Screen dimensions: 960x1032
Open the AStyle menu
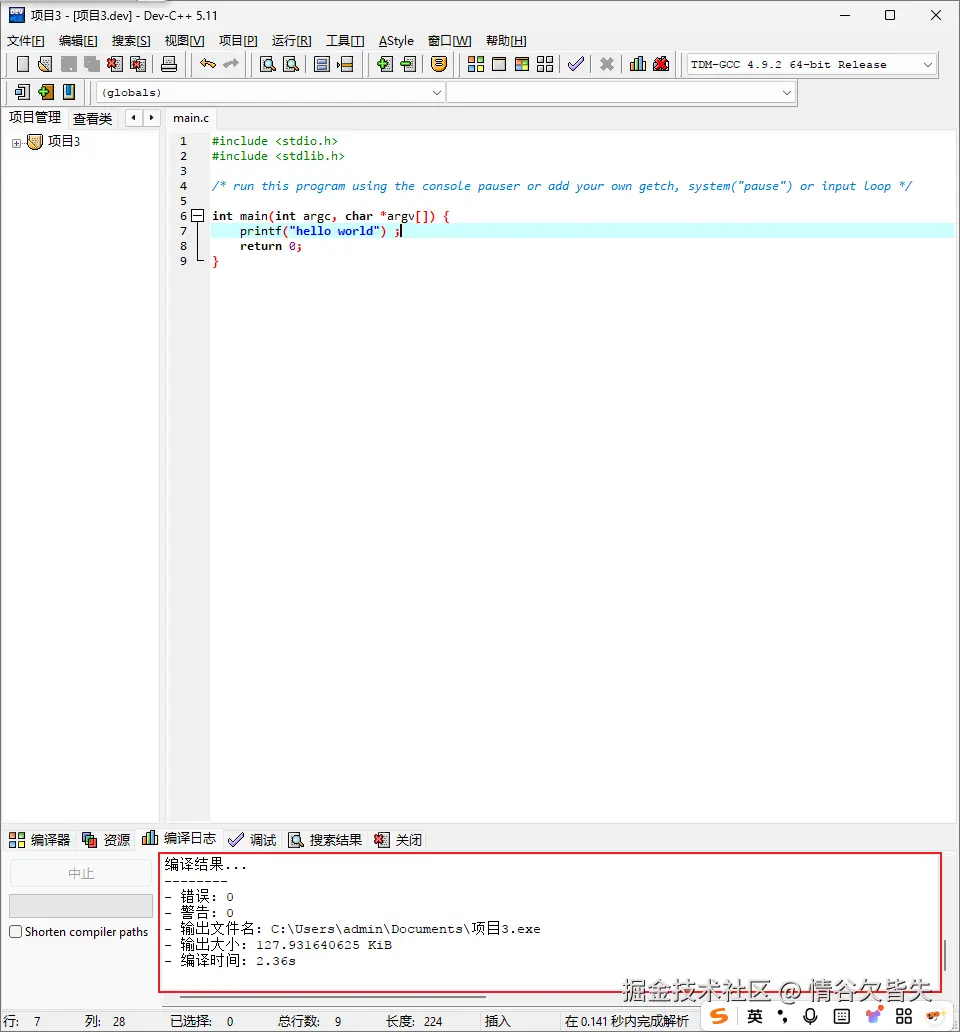click(x=396, y=41)
